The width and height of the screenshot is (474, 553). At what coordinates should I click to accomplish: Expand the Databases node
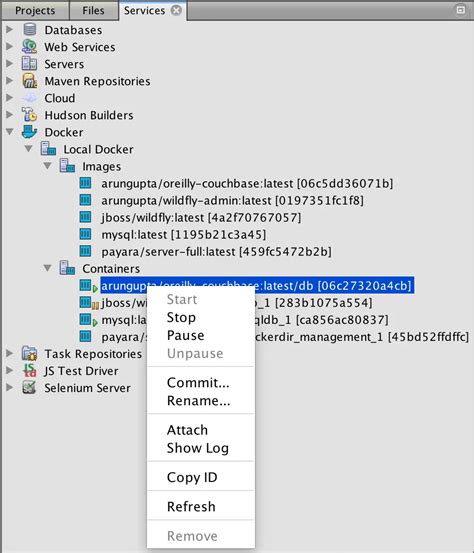[10, 29]
